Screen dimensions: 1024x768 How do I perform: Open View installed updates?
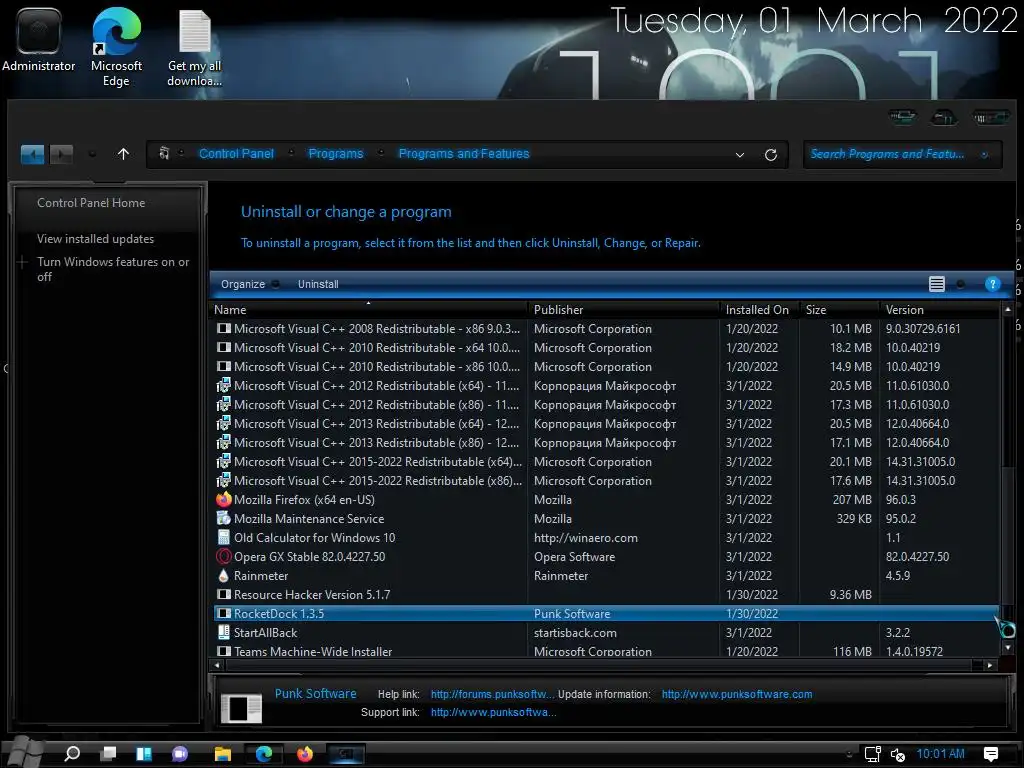(x=95, y=239)
